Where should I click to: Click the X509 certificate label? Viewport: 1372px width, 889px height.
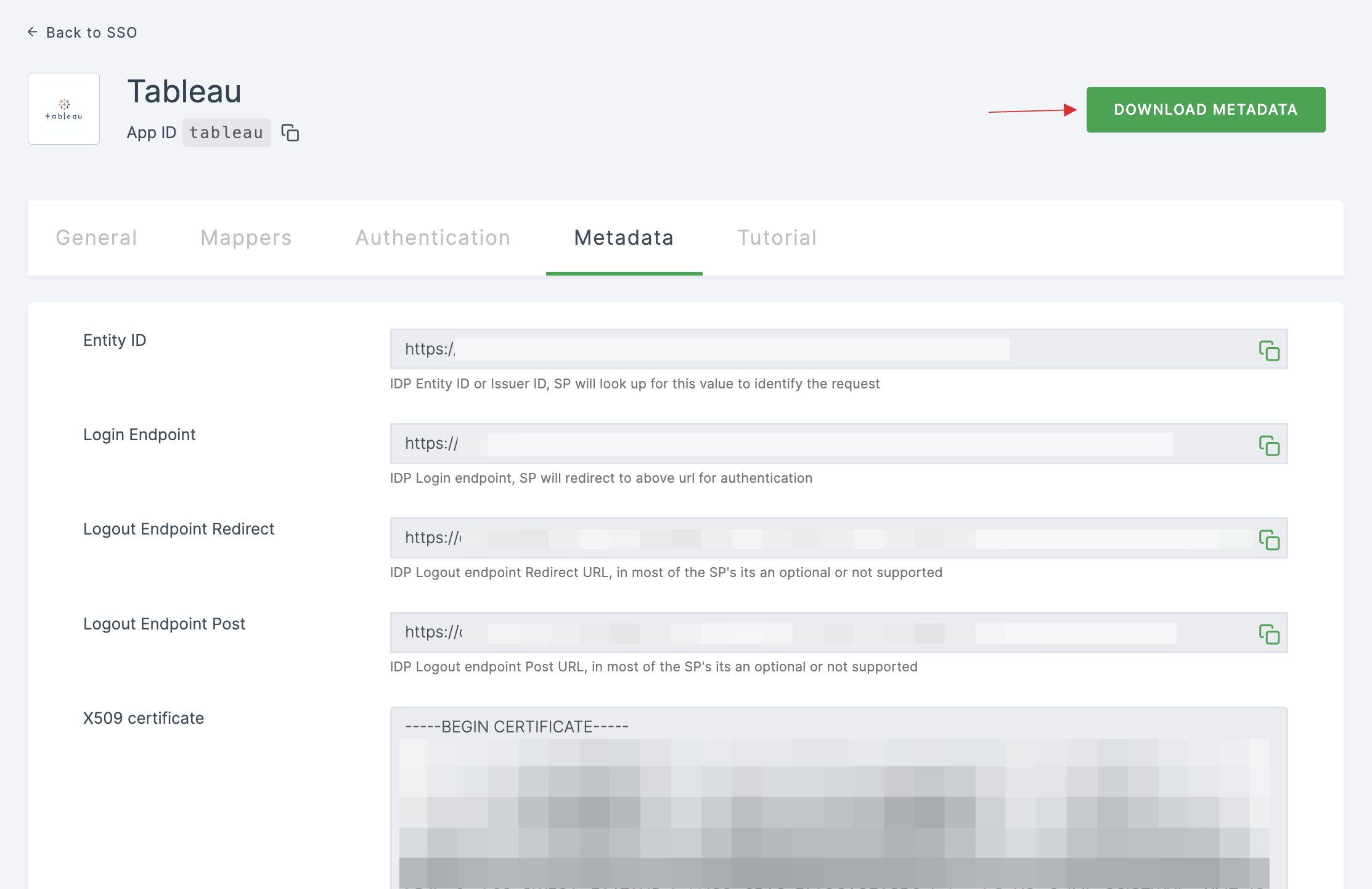click(x=144, y=718)
